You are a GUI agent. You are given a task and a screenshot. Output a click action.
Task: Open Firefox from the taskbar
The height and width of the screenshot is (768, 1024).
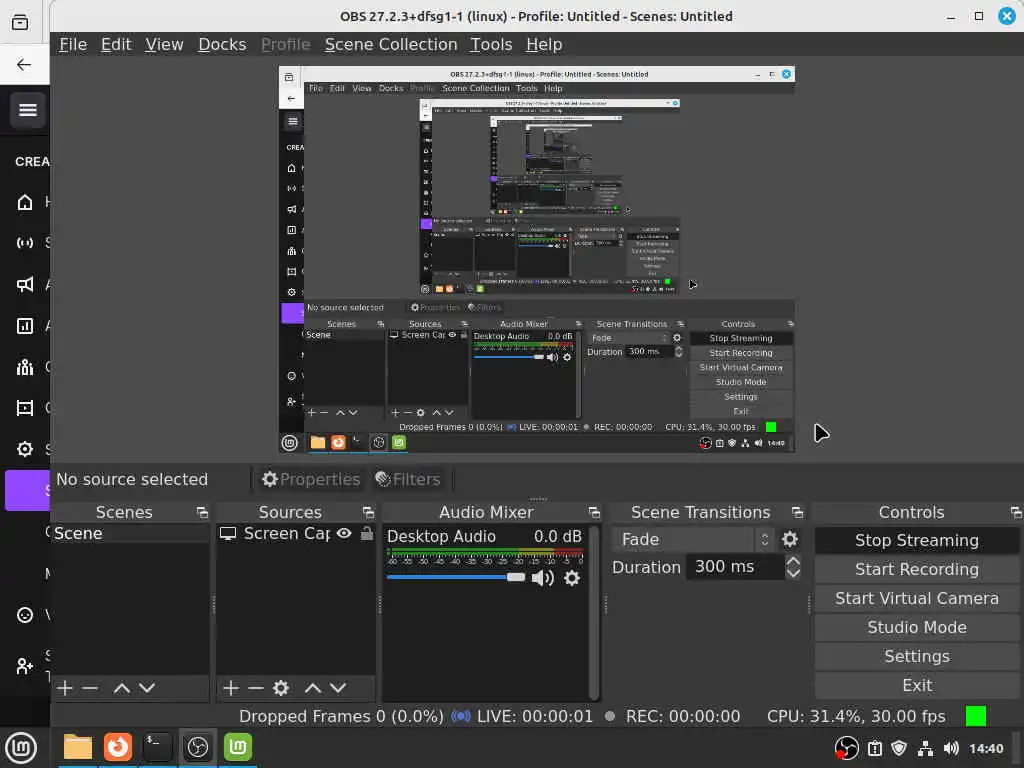pyautogui.click(x=118, y=747)
